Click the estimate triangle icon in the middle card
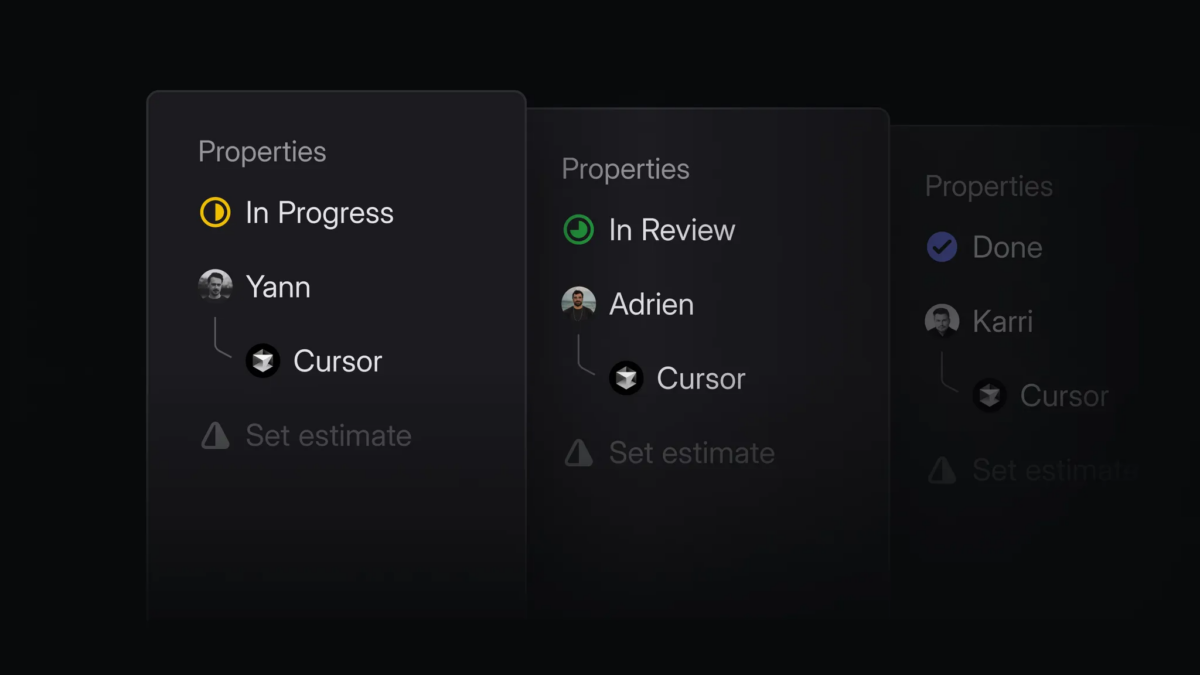The image size is (1200, 675). (x=578, y=452)
